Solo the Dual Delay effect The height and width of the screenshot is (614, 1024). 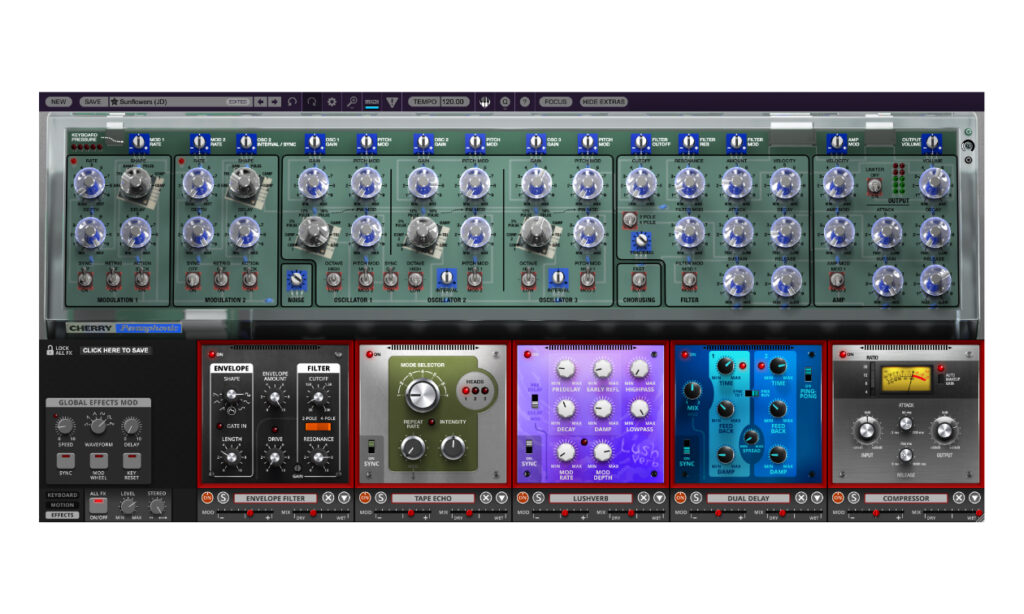point(696,498)
